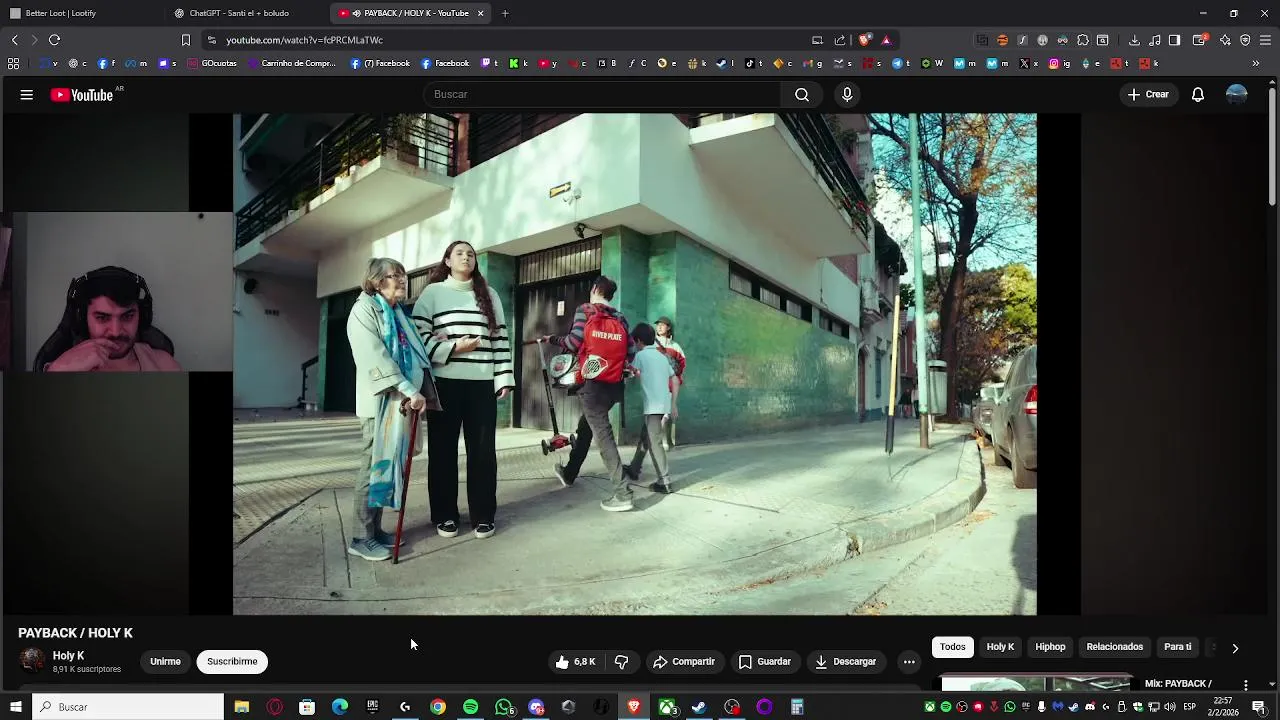Click the Descargar button
This screenshot has height=720, width=1280.
pyautogui.click(x=846, y=662)
